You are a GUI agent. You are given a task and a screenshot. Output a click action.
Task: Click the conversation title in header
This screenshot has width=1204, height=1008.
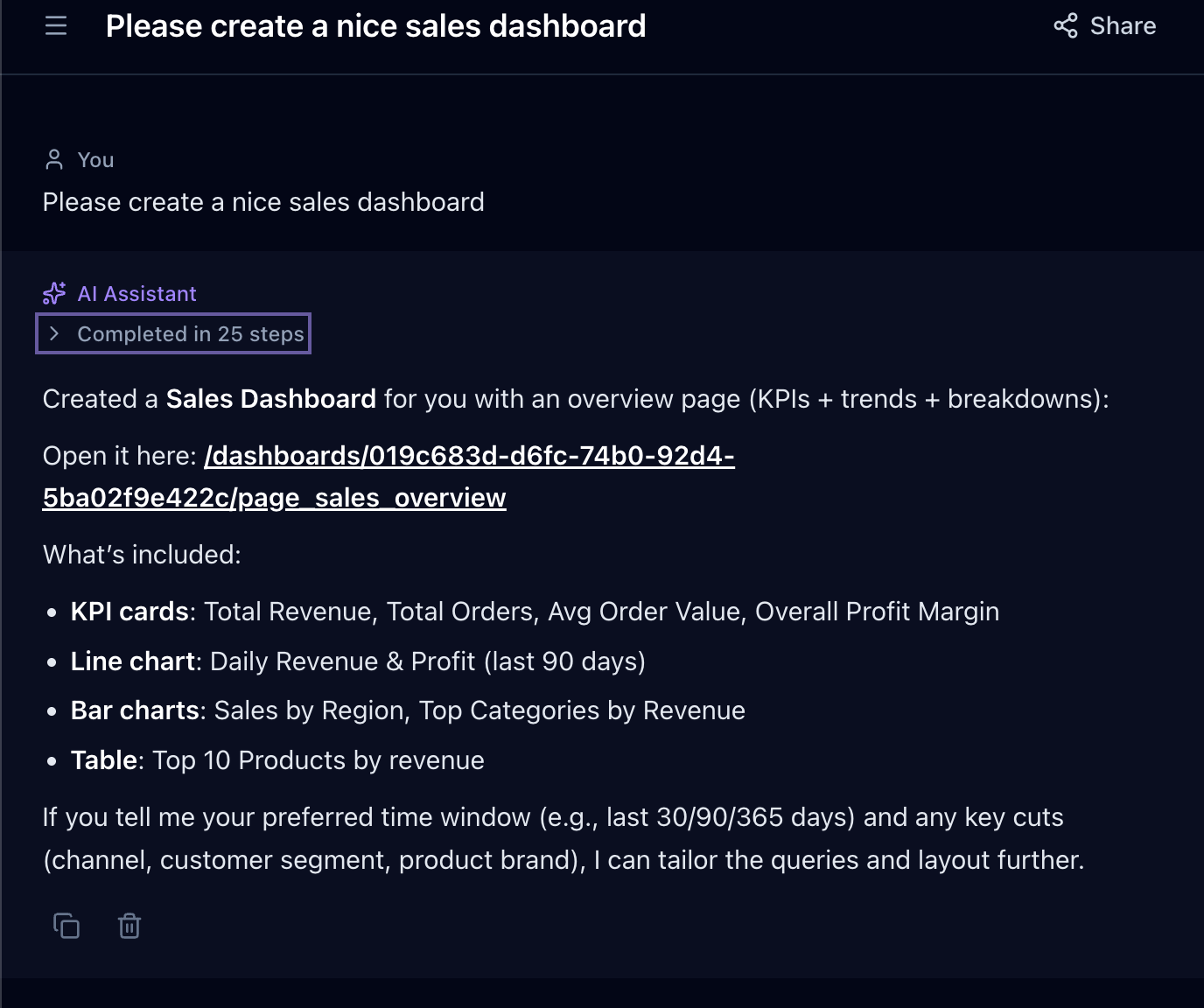[x=375, y=26]
